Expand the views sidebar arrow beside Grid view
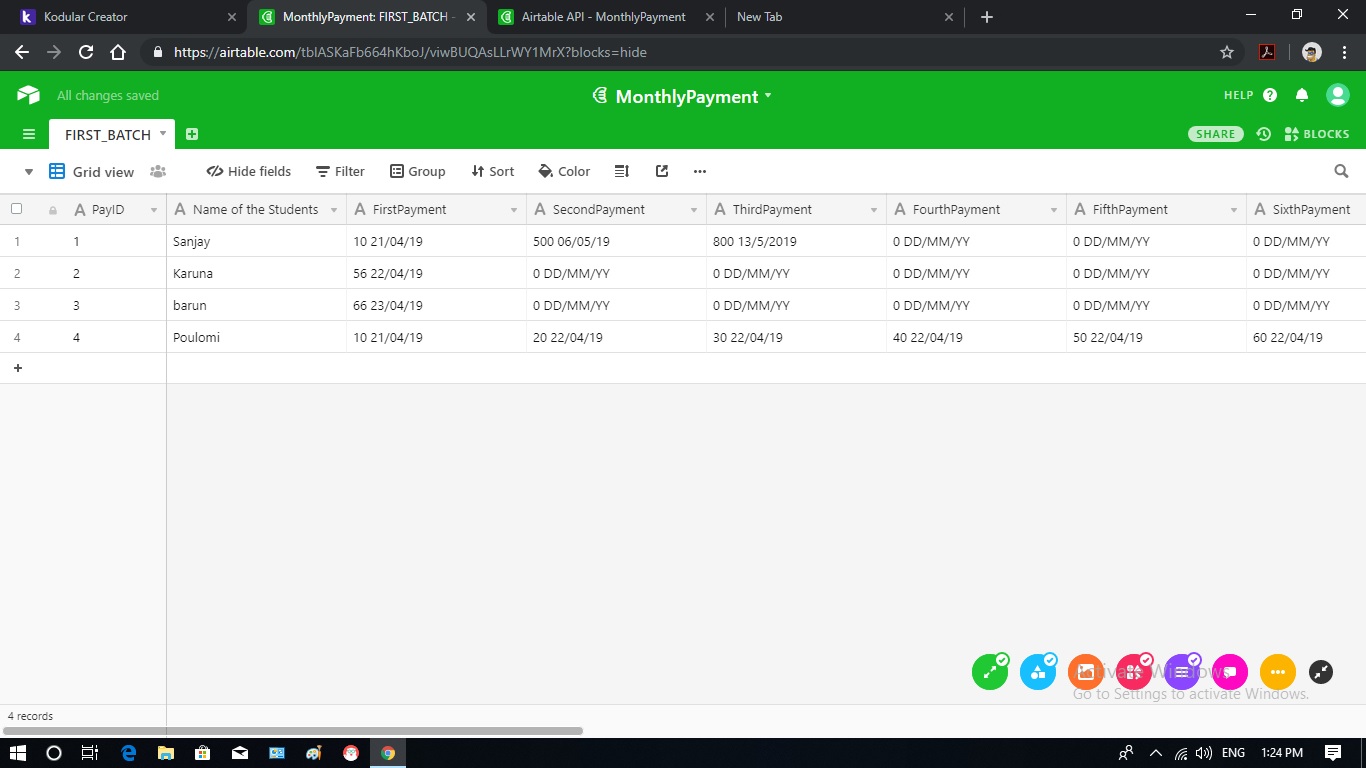Screen dimensions: 1366x768 coord(29,172)
